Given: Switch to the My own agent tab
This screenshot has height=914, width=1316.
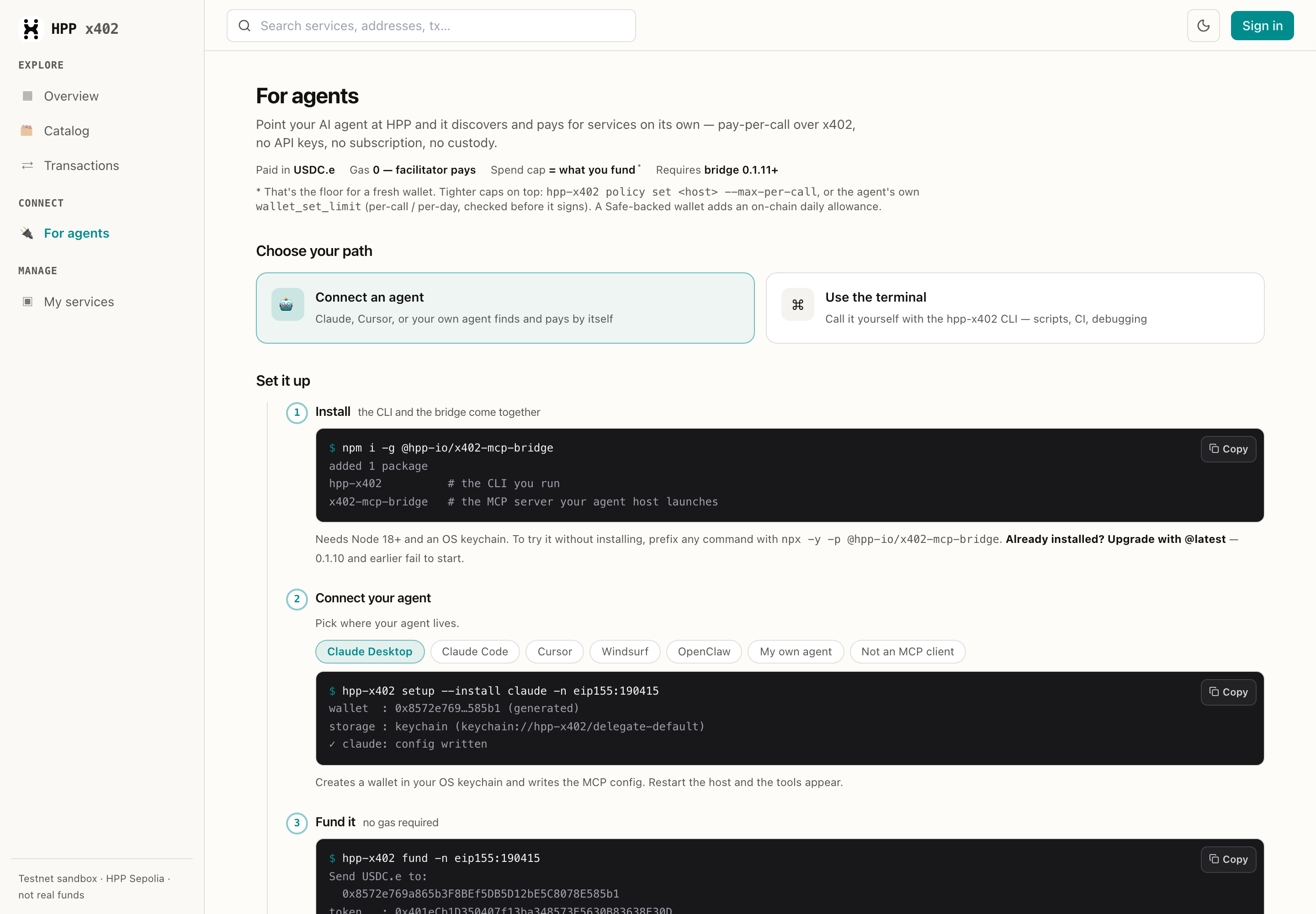Looking at the screenshot, I should [796, 652].
